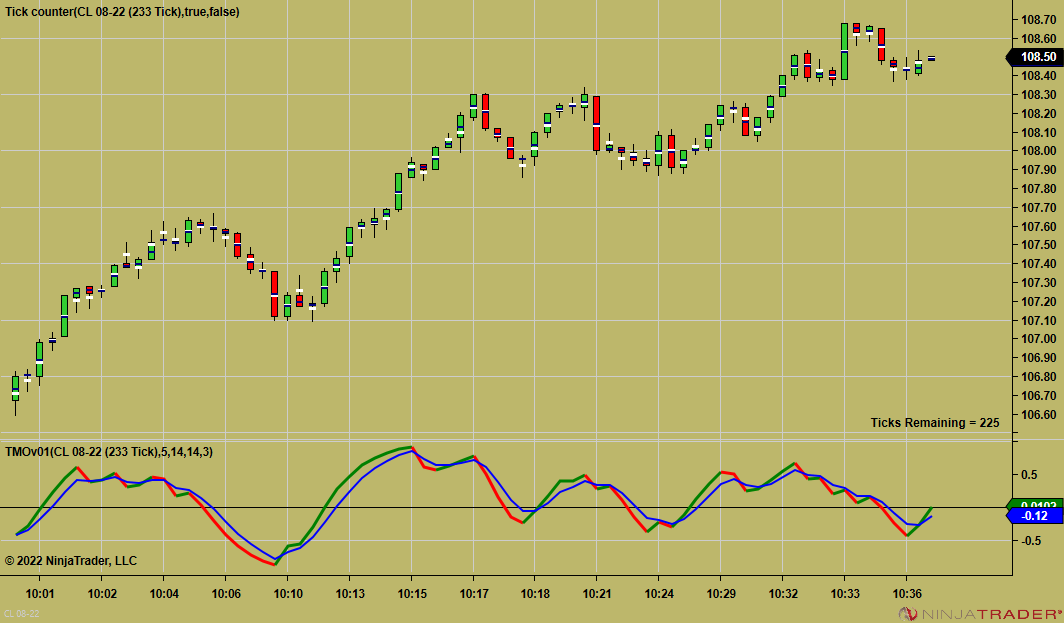Click the 10:04 time axis label
The image size is (1064, 623).
[x=164, y=594]
